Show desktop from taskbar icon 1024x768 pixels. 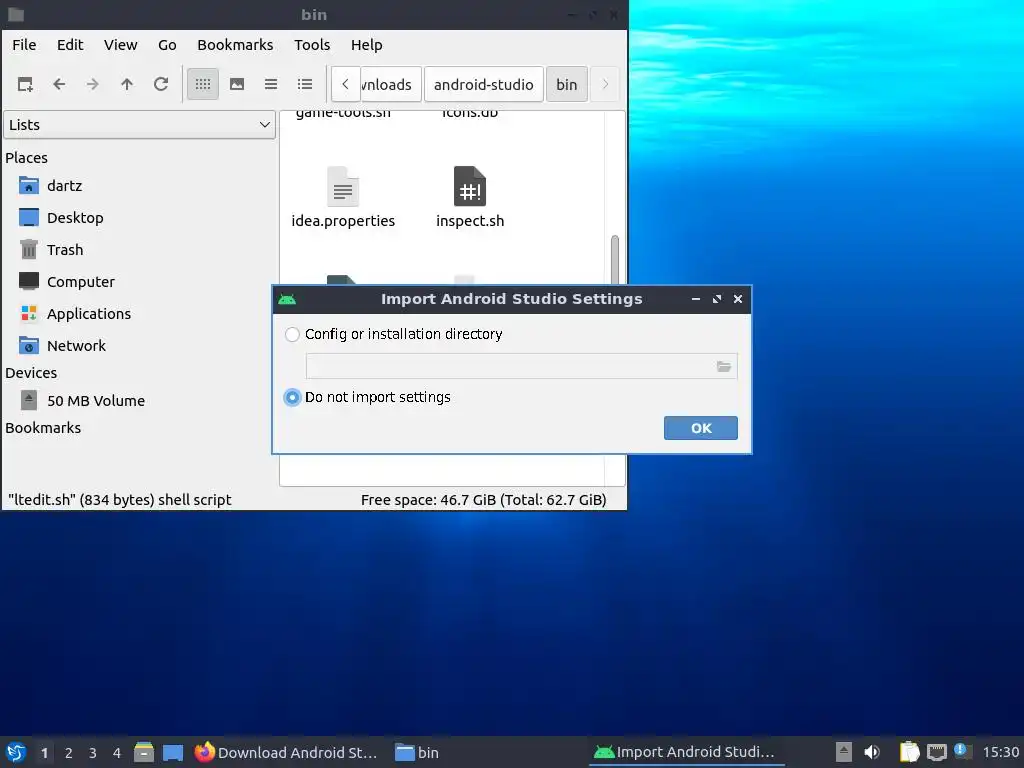pyautogui.click(x=173, y=752)
